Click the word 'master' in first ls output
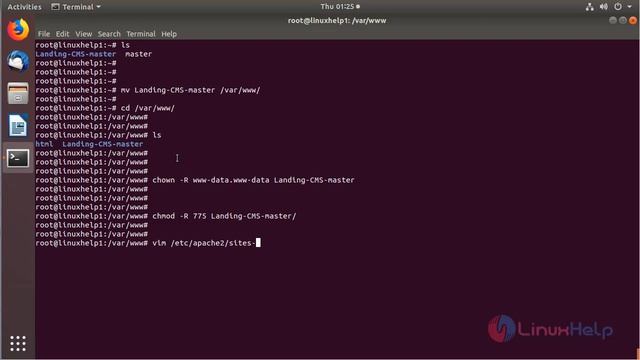The image size is (640, 360). (138, 54)
